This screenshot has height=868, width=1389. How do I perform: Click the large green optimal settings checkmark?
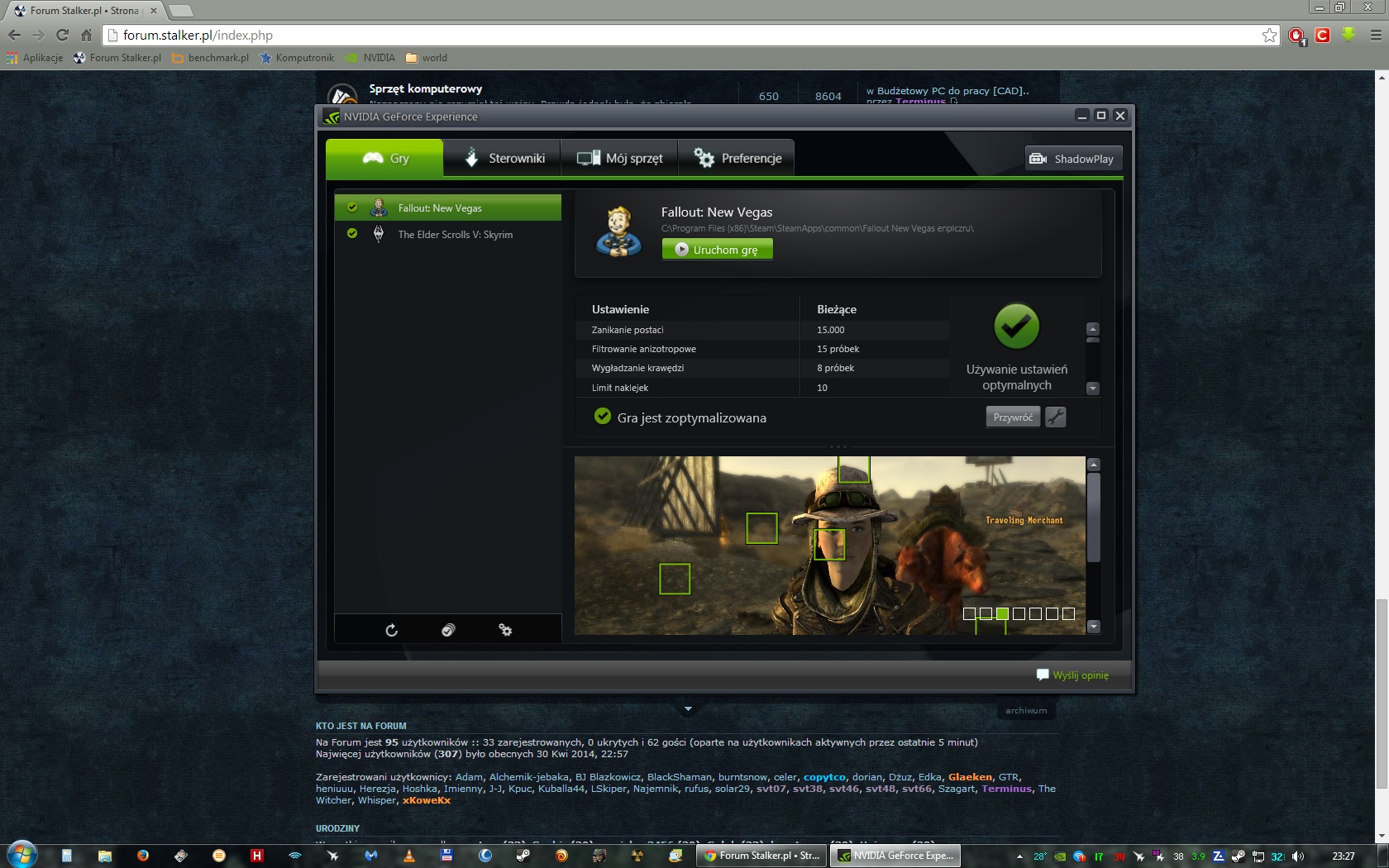[x=1016, y=327]
